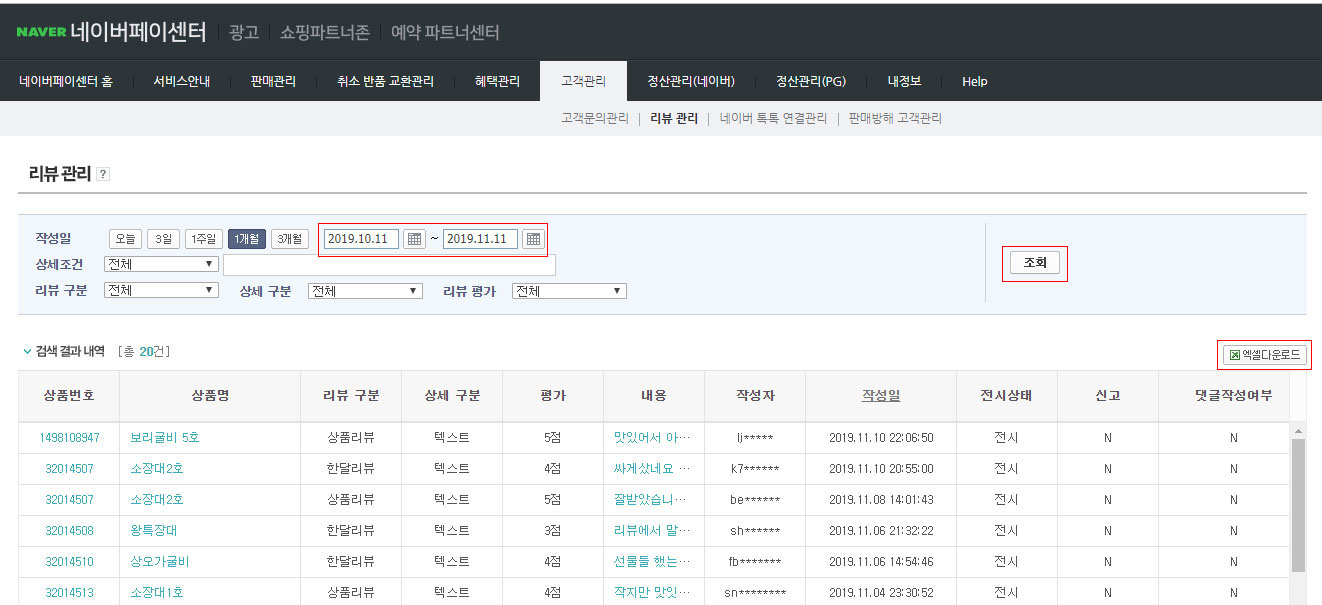Click the help question mark beside 리뷰 관리
The width and height of the screenshot is (1322, 605).
click(x=103, y=175)
